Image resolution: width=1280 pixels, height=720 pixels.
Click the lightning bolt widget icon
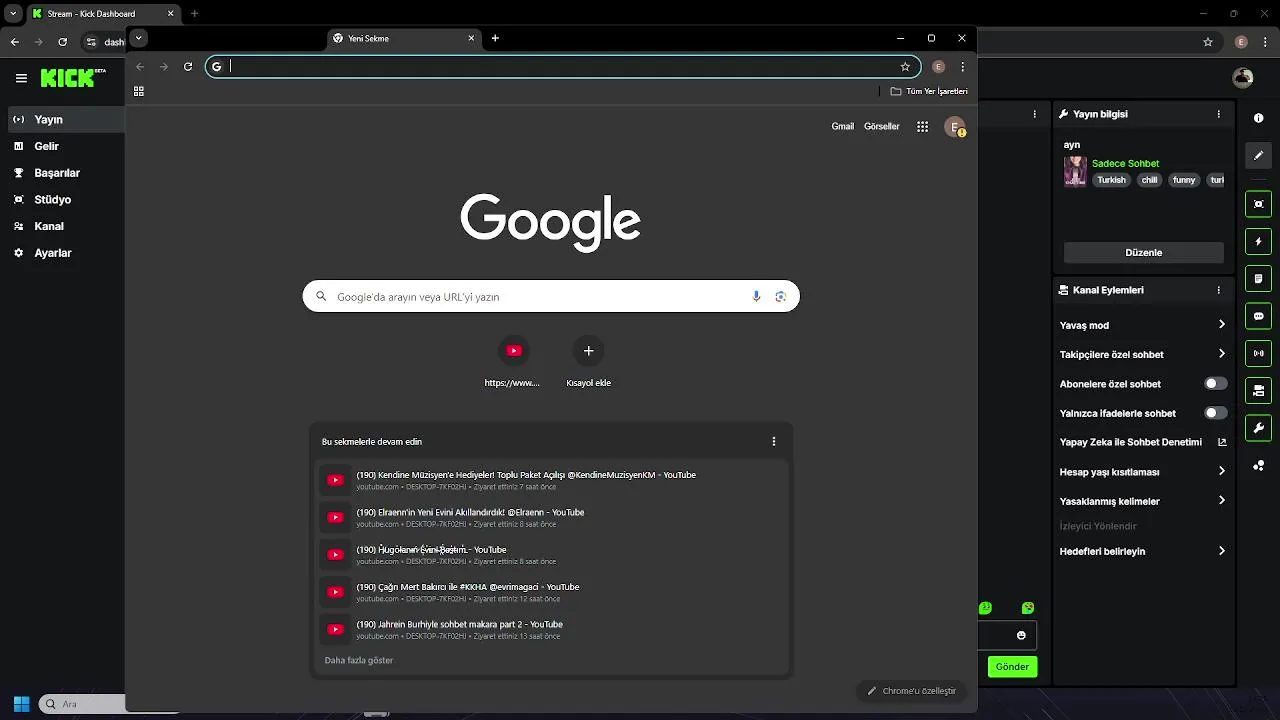point(1258,242)
